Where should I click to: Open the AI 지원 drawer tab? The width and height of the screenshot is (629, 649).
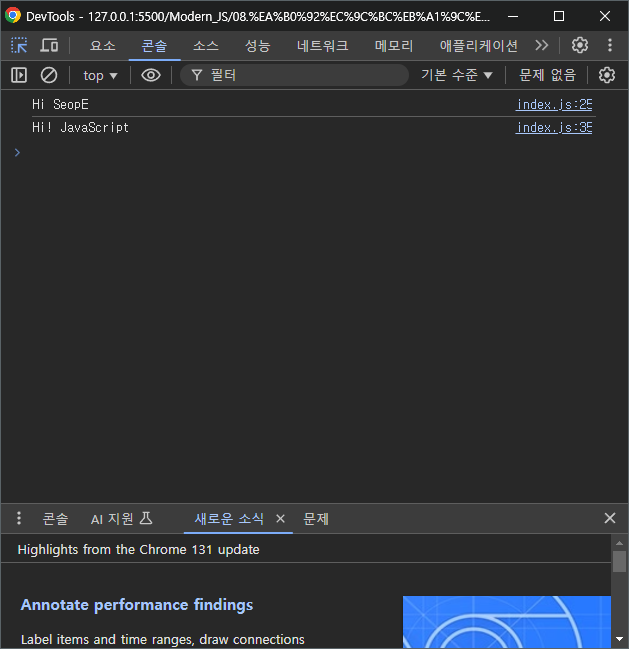[122, 519]
